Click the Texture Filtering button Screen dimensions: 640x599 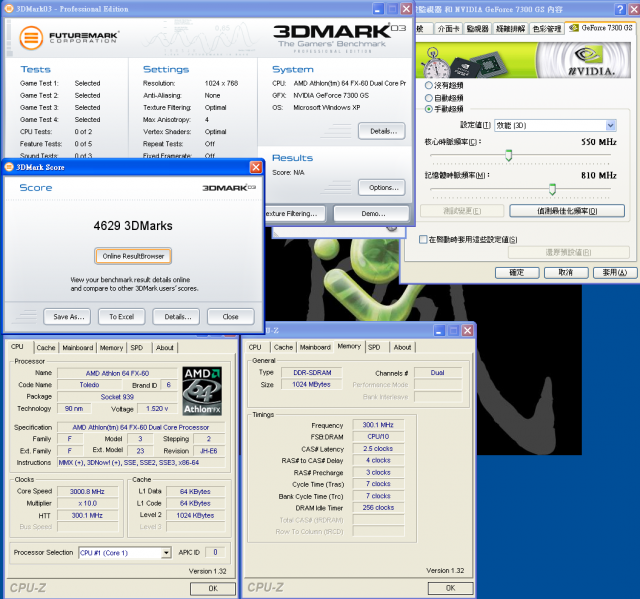pos(295,213)
